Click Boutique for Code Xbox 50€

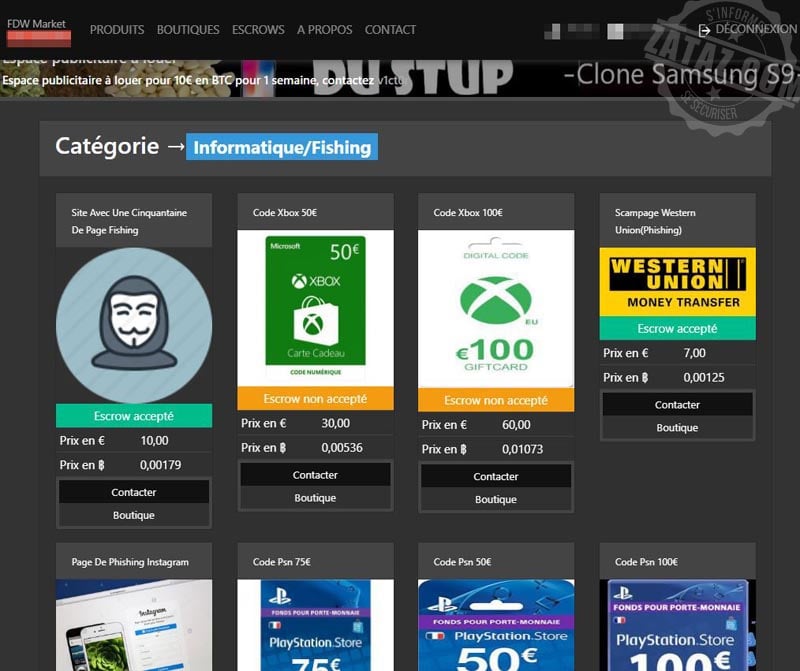[315, 498]
